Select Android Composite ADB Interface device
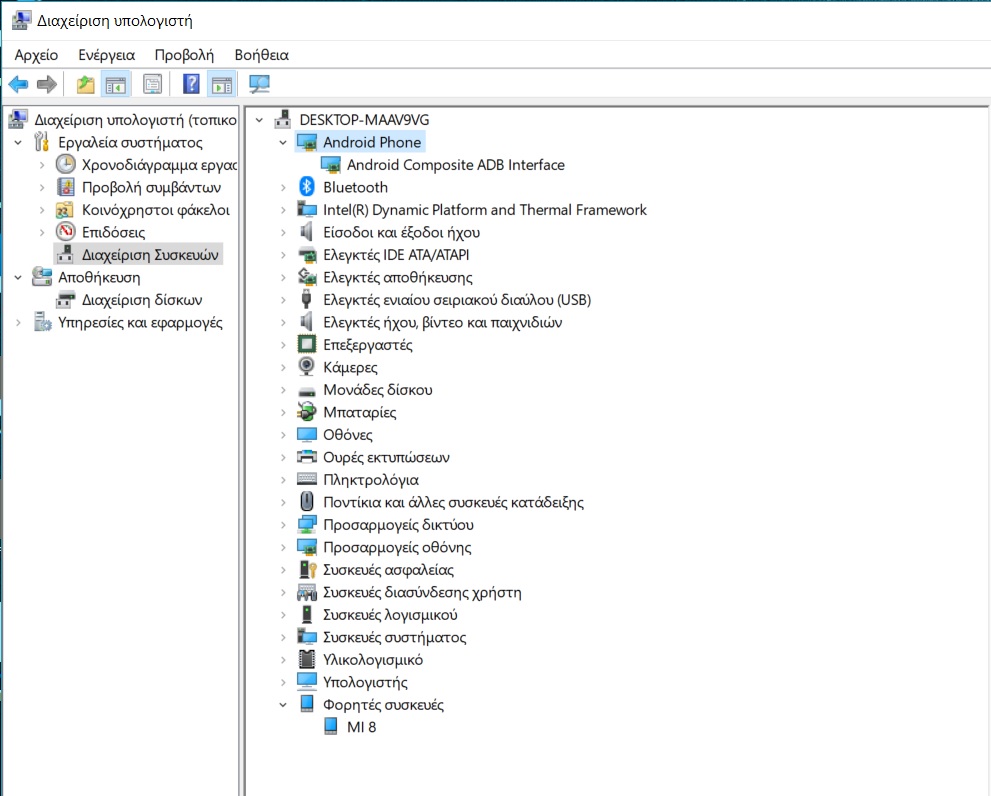The width and height of the screenshot is (991, 796). coord(455,165)
